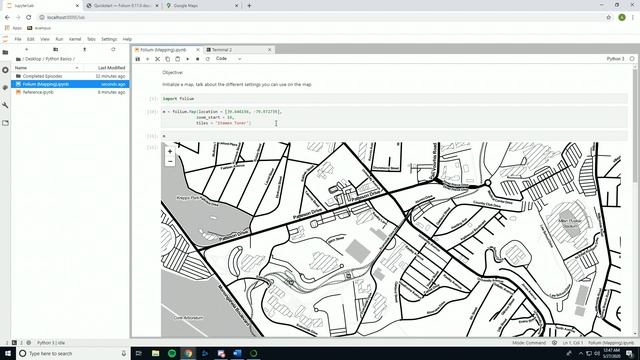Click the Mode: Command status bar text
This screenshot has height=360, width=640.
529,343
